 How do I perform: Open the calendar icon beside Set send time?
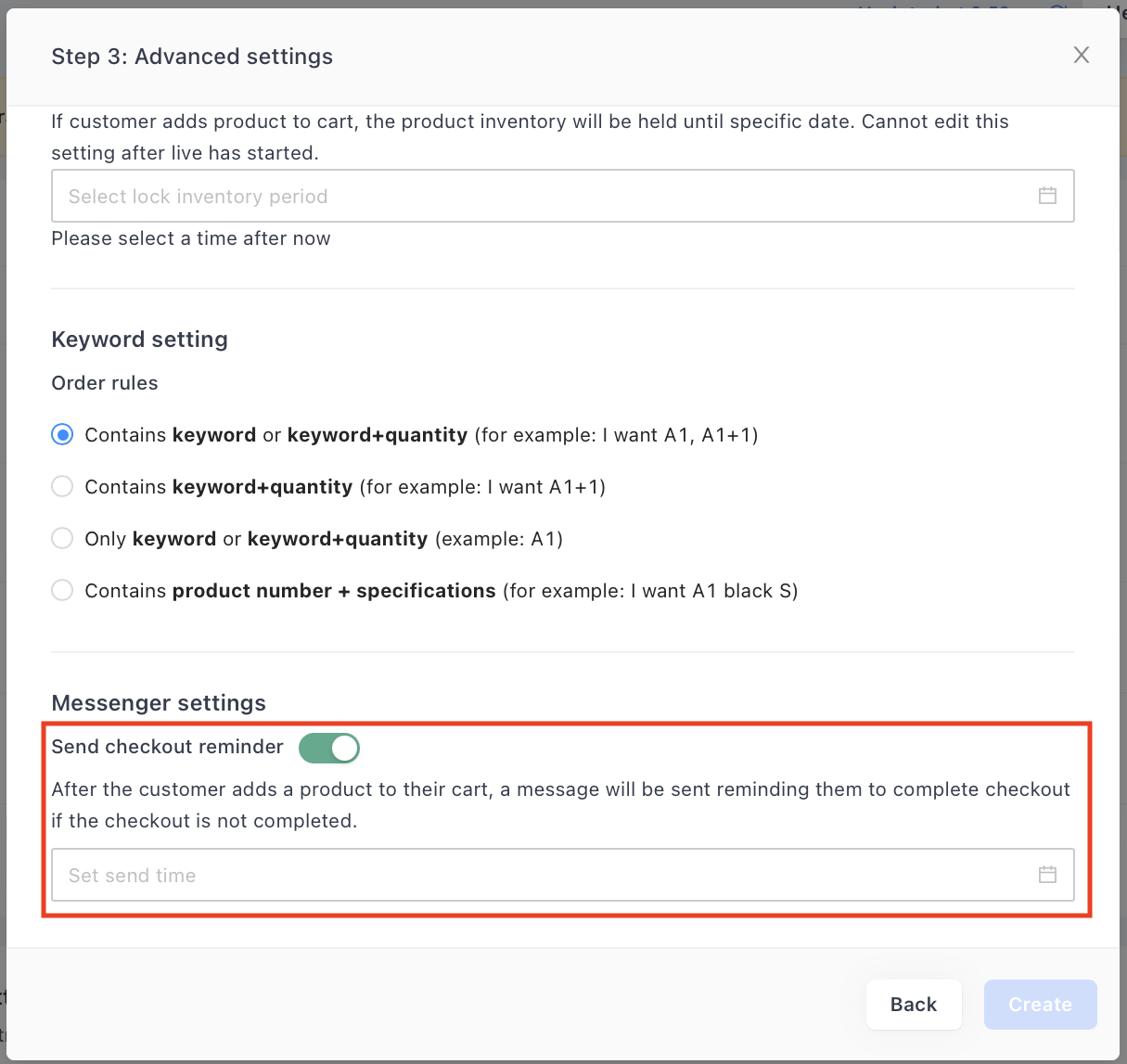(1048, 874)
